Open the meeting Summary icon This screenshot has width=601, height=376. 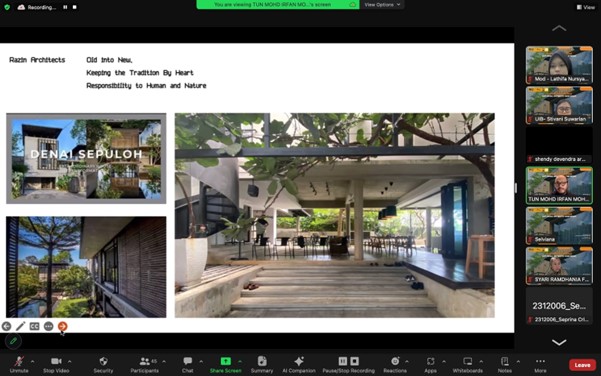(262, 361)
